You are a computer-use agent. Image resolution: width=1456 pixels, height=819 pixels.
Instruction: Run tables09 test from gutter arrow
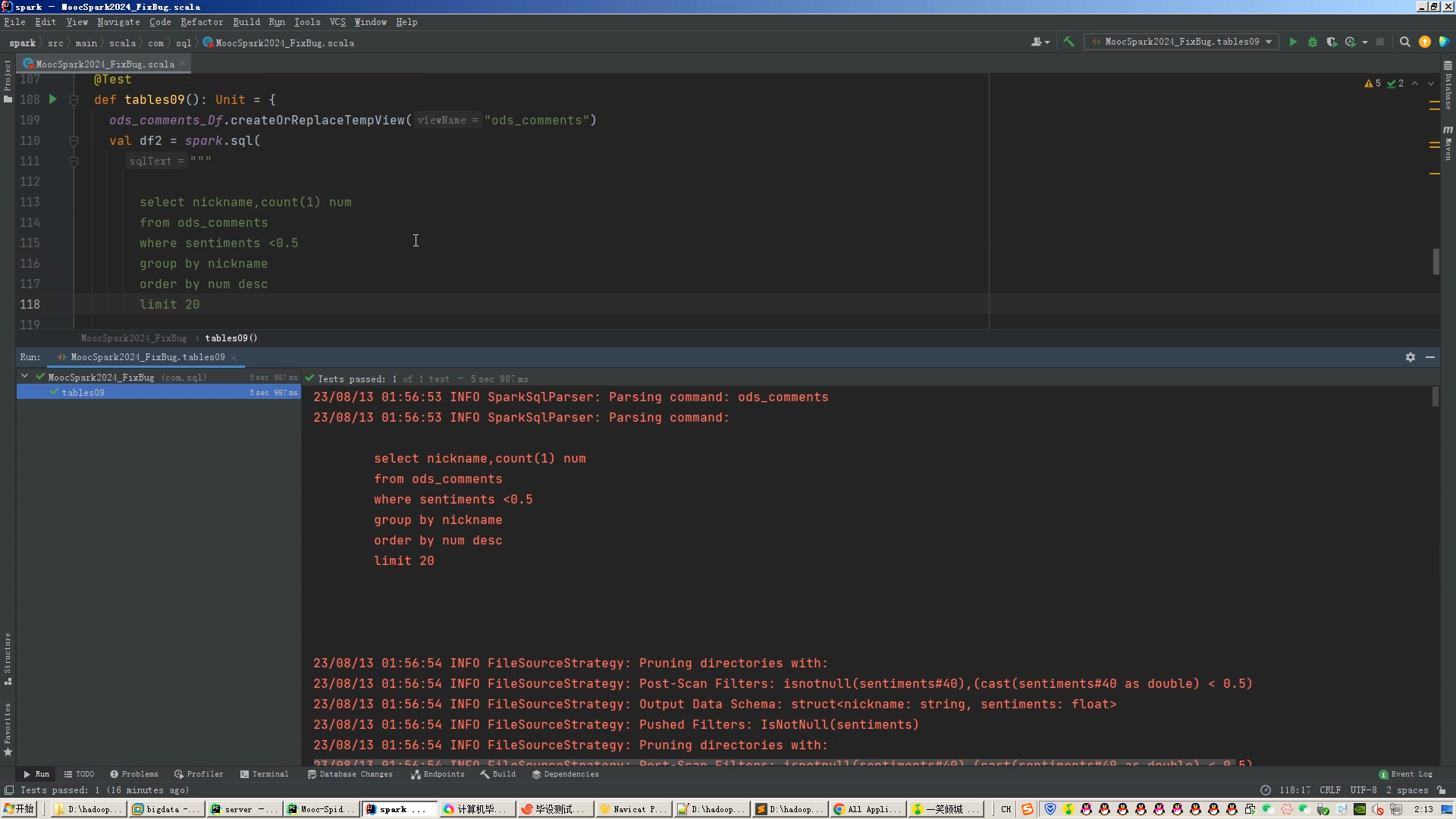53,99
